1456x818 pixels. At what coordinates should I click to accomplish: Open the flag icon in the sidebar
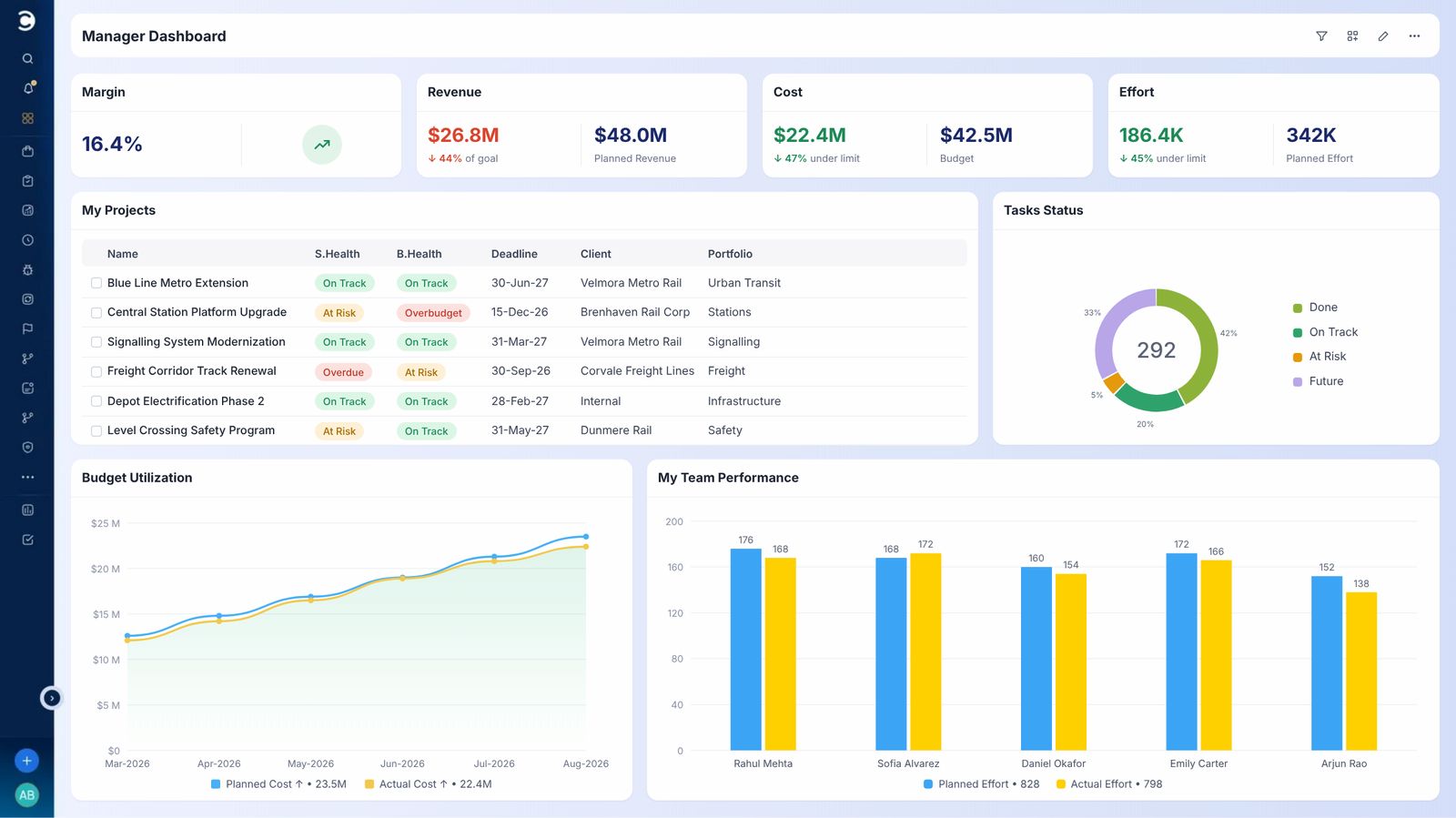pyautogui.click(x=27, y=328)
